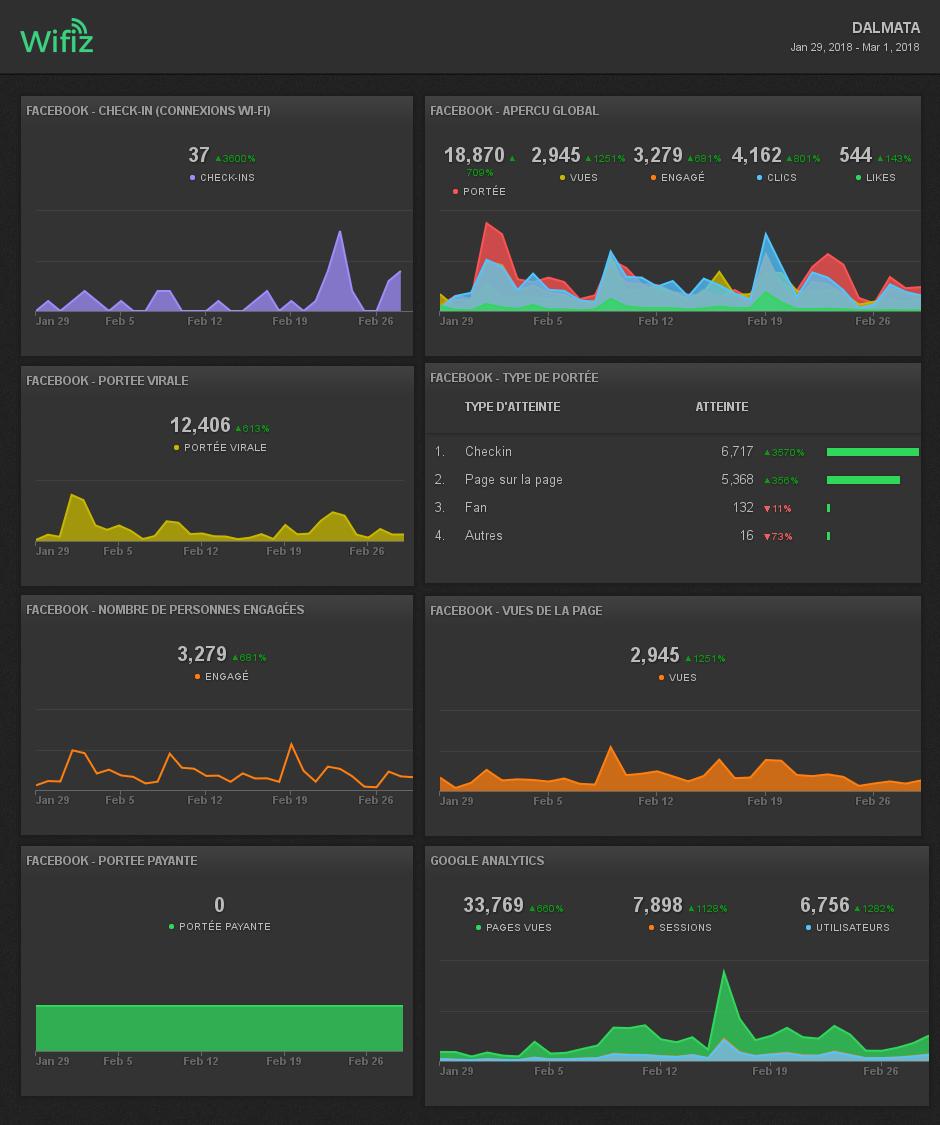The image size is (940, 1125).
Task: Click the purple Check-ins legend dot
Action: (193, 178)
